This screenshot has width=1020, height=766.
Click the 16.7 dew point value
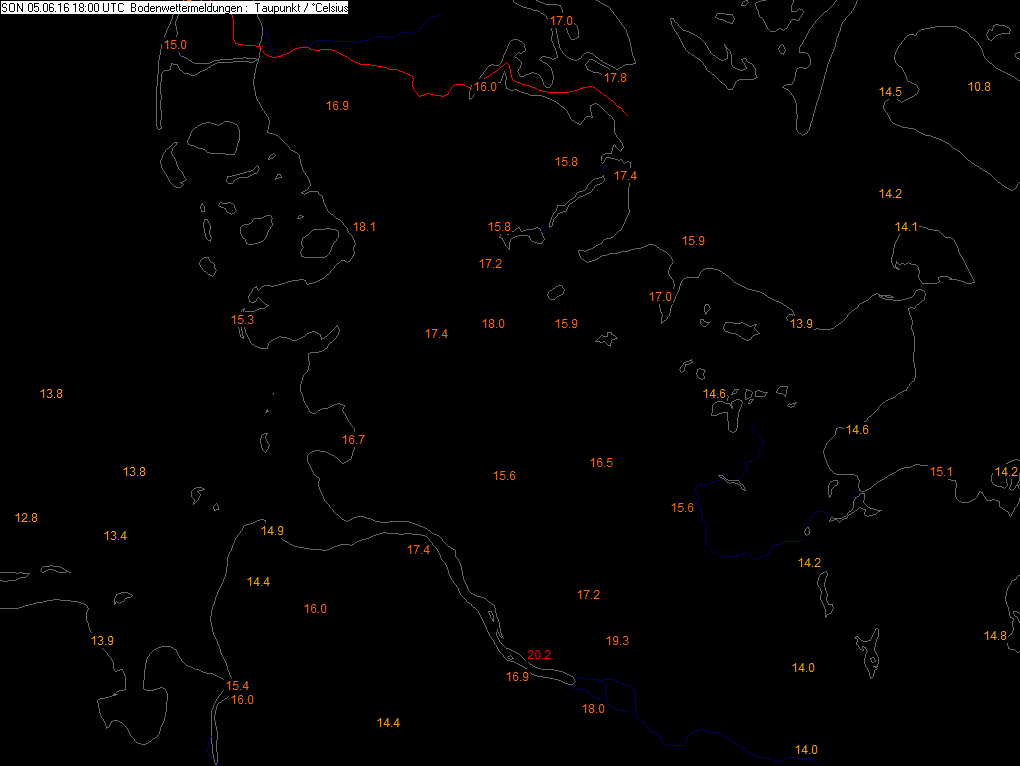(x=353, y=440)
